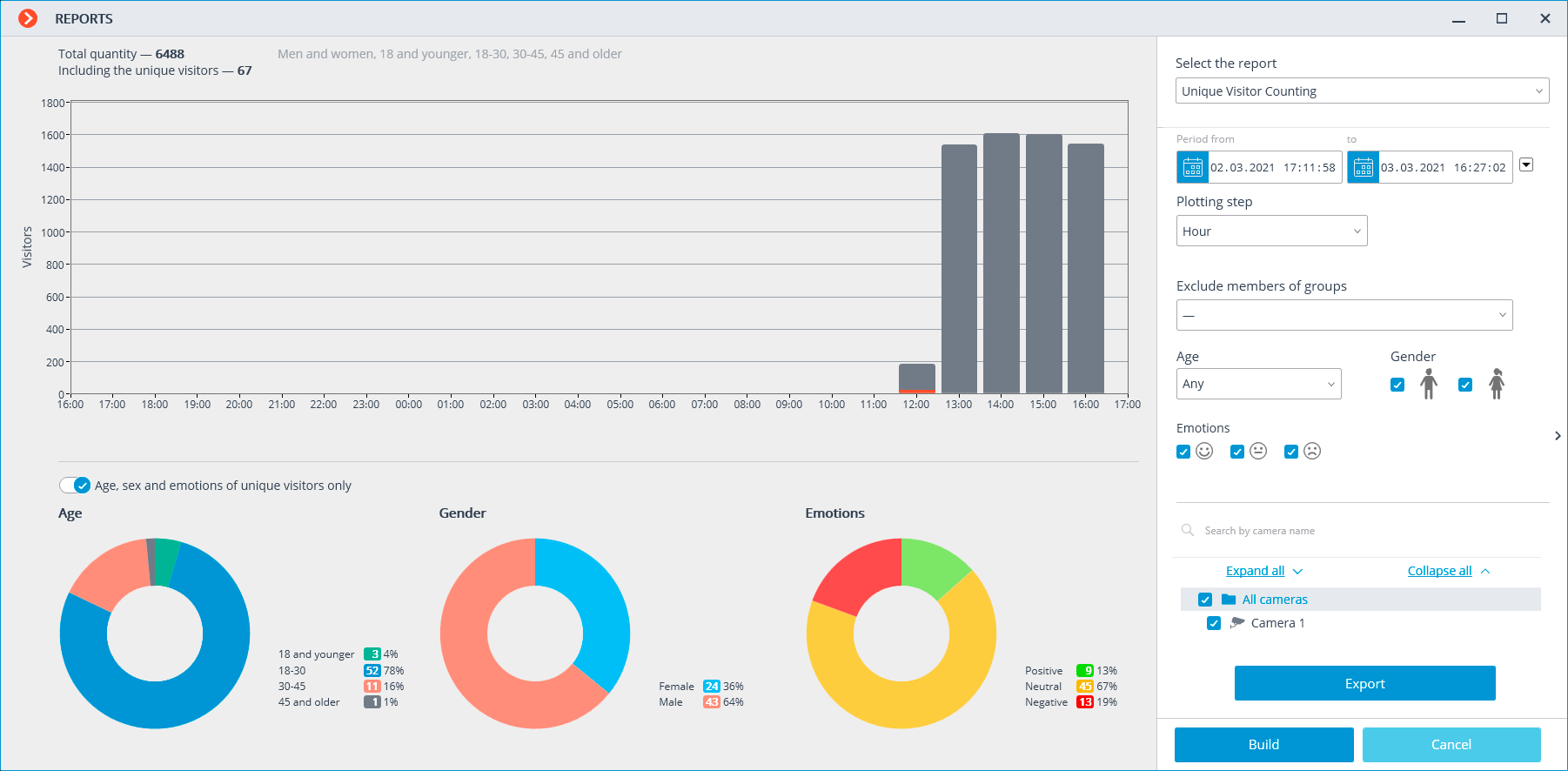Viewport: 1568px width, 771px height.
Task: Uncheck the negative emotion checkbox
Action: (1291, 452)
